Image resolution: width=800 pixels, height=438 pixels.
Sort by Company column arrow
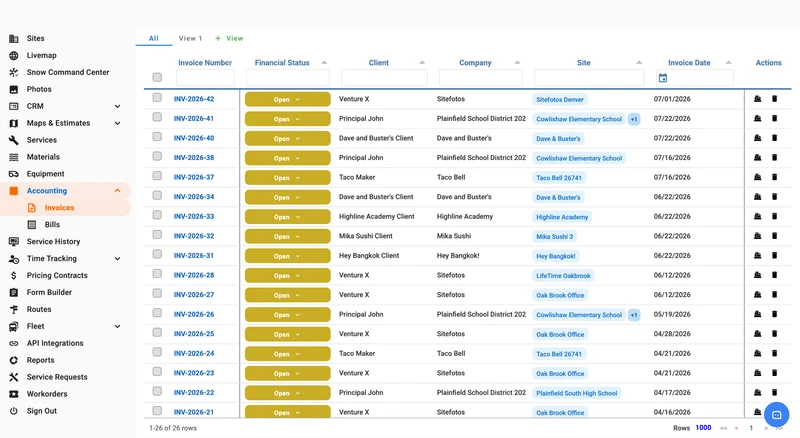517,63
